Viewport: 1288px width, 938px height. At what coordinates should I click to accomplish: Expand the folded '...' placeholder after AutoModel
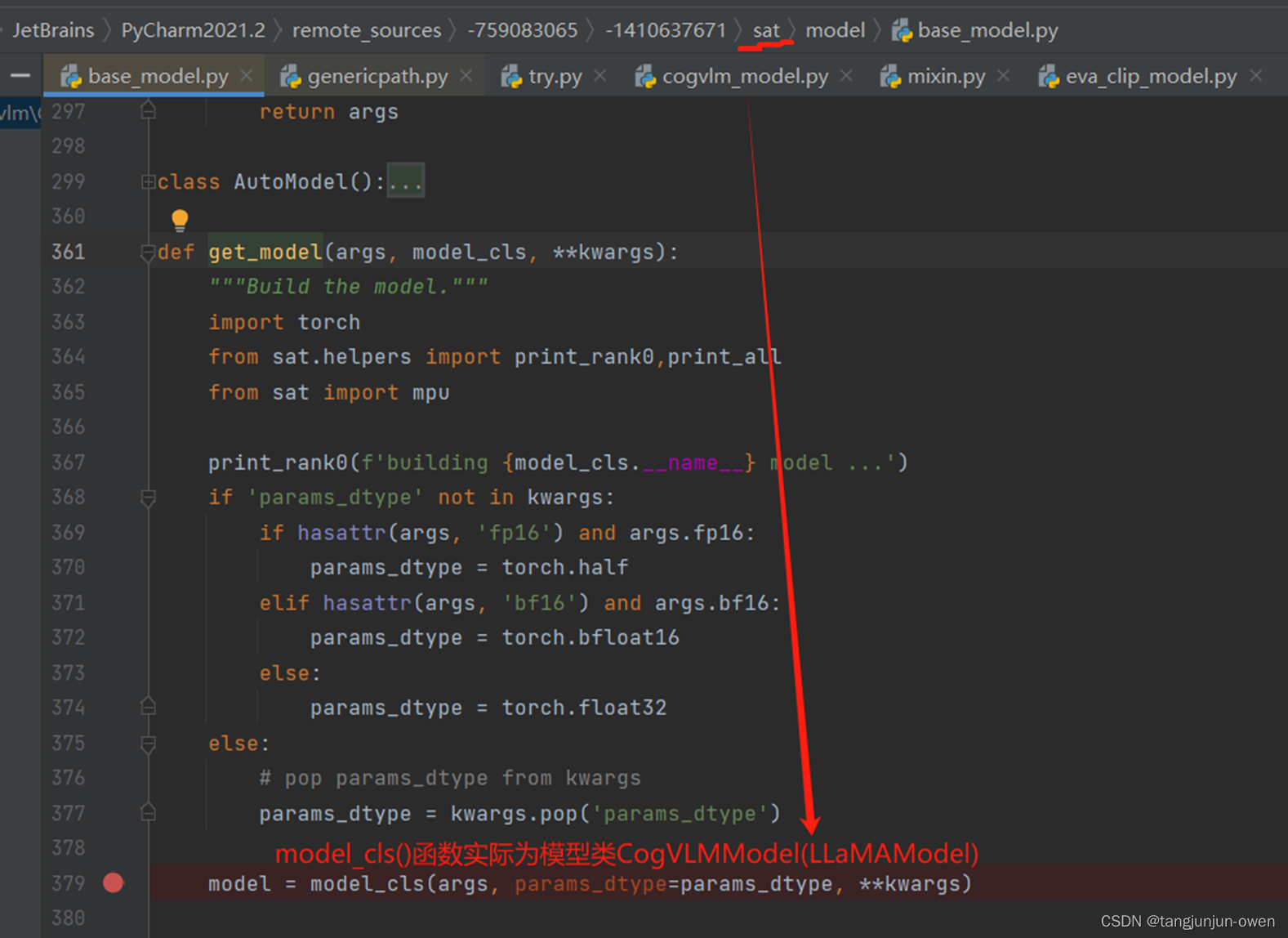pyautogui.click(x=405, y=181)
